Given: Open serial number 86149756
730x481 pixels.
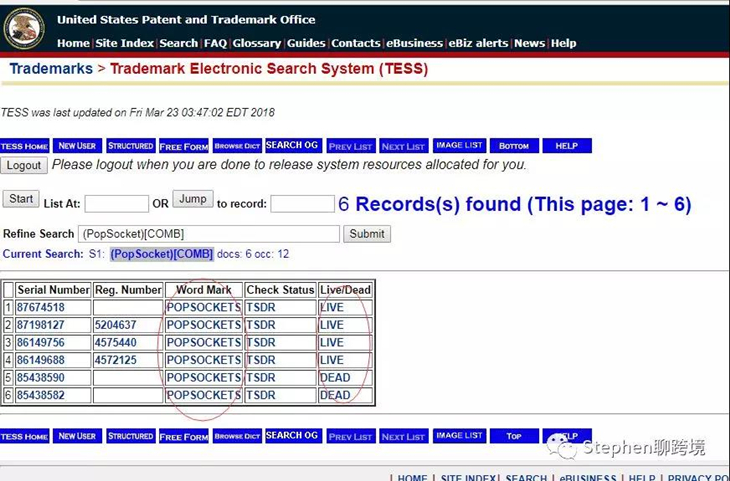Looking at the screenshot, I should [x=41, y=343].
